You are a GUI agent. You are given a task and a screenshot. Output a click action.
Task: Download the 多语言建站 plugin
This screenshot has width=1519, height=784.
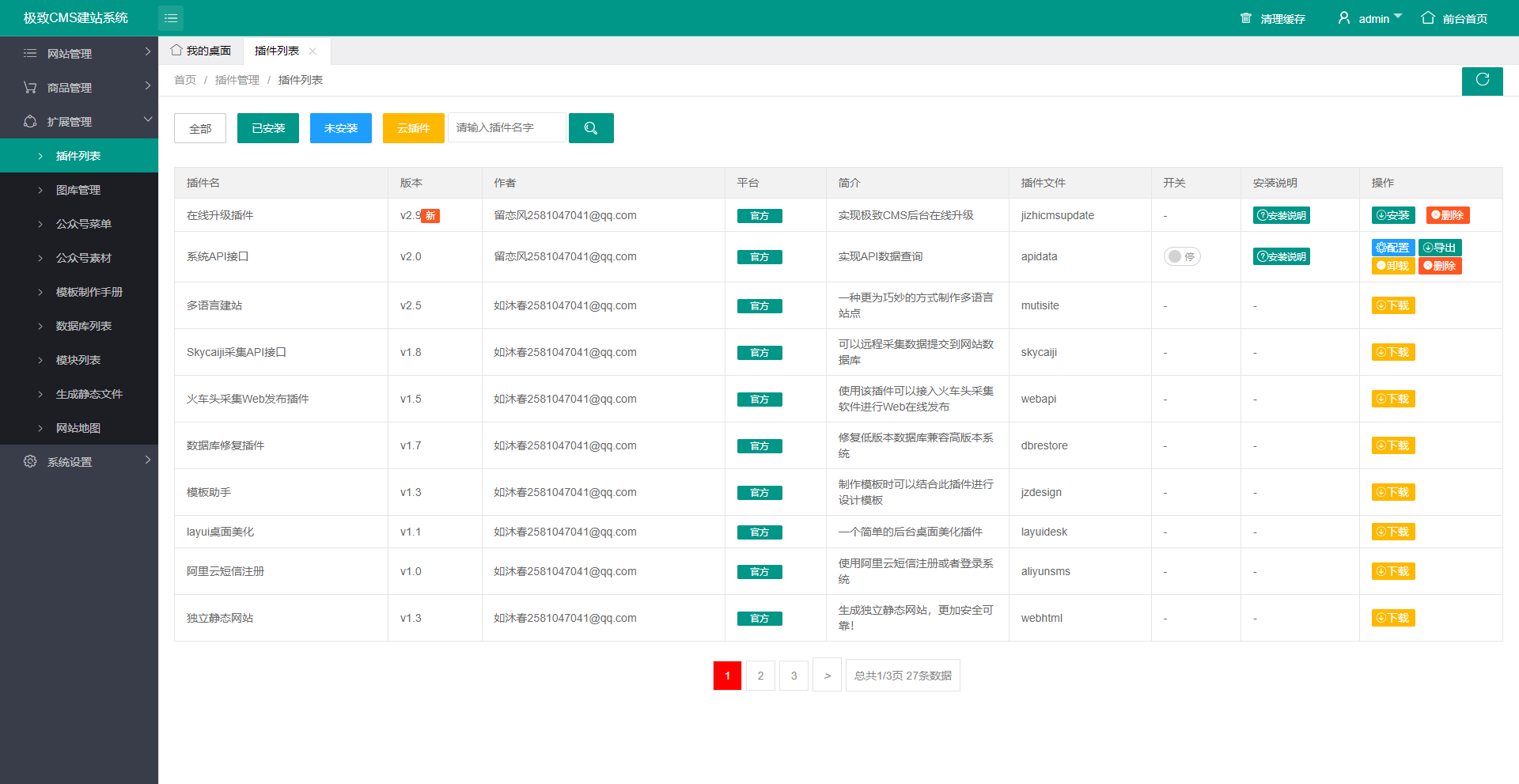click(x=1393, y=305)
